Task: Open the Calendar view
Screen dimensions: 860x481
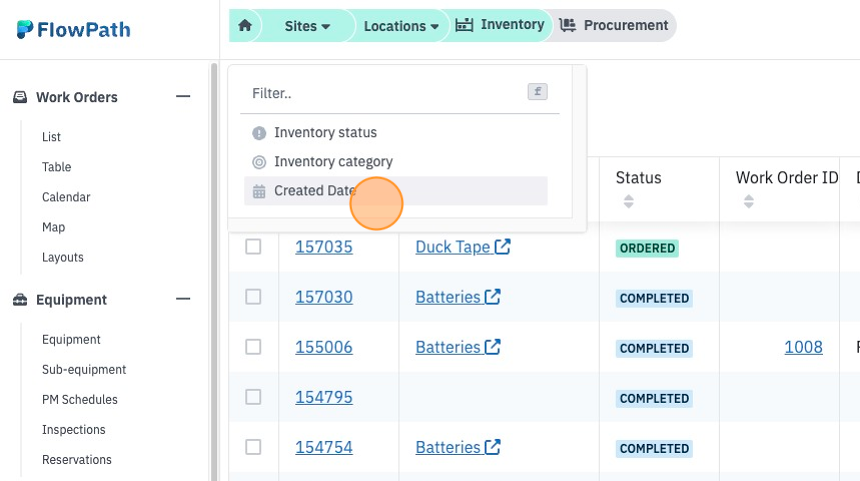Action: click(x=66, y=197)
